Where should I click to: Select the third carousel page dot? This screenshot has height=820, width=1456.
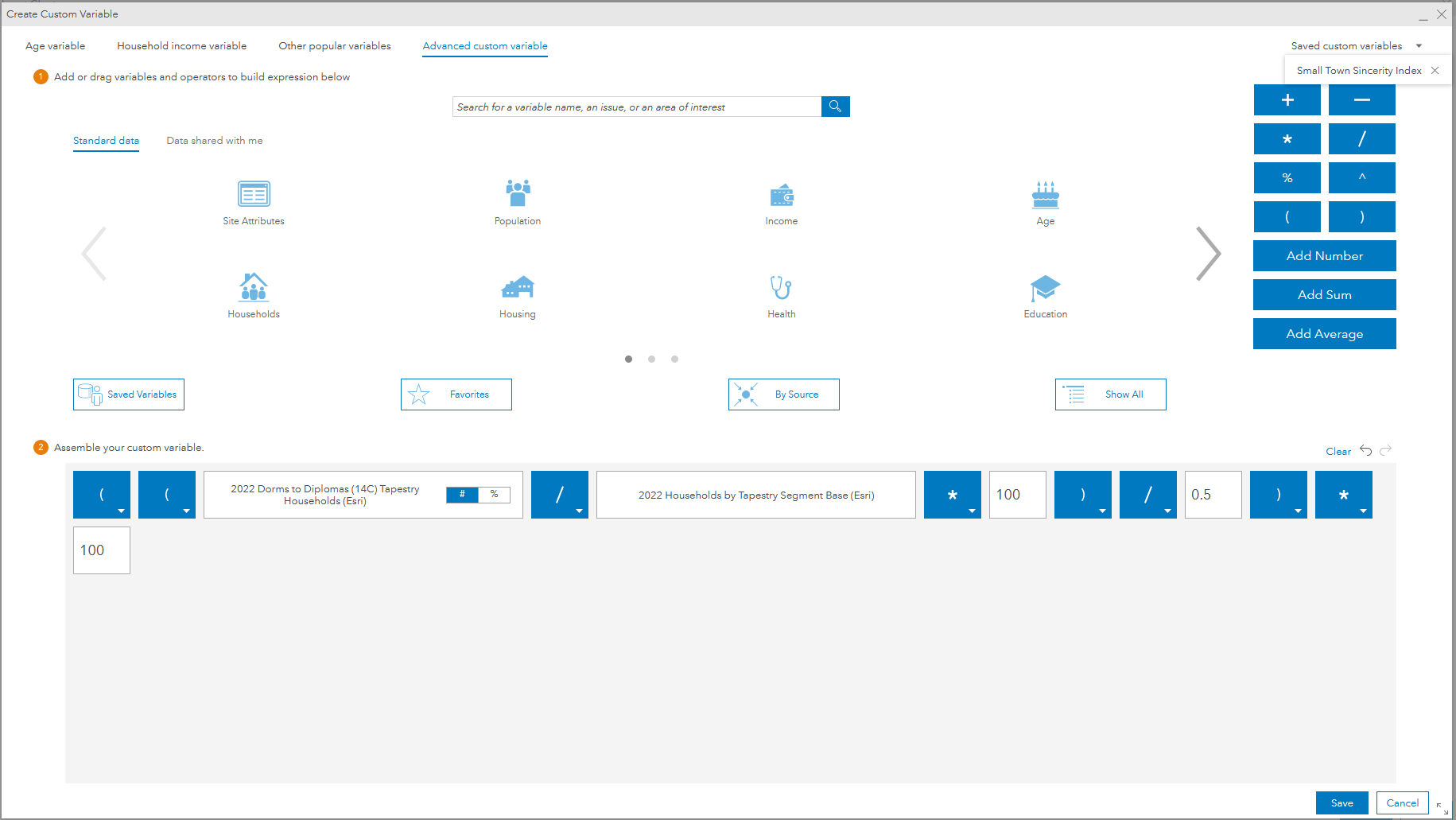point(674,359)
